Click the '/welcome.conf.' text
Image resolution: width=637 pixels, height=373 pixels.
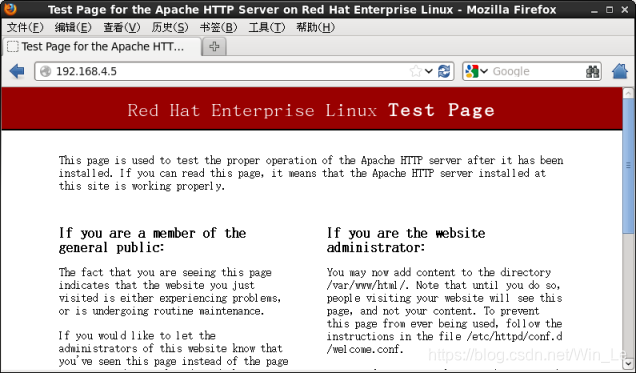point(365,349)
